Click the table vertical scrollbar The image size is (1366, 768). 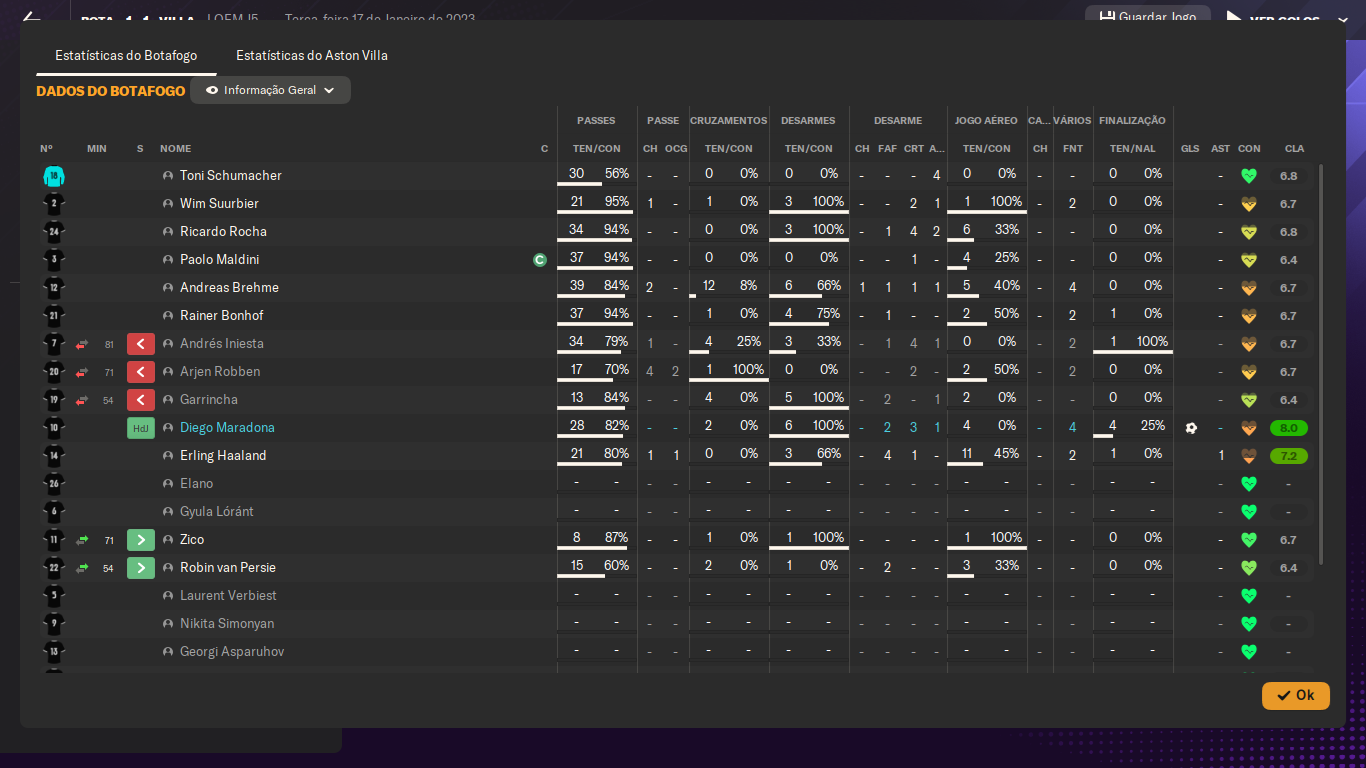(x=1321, y=365)
